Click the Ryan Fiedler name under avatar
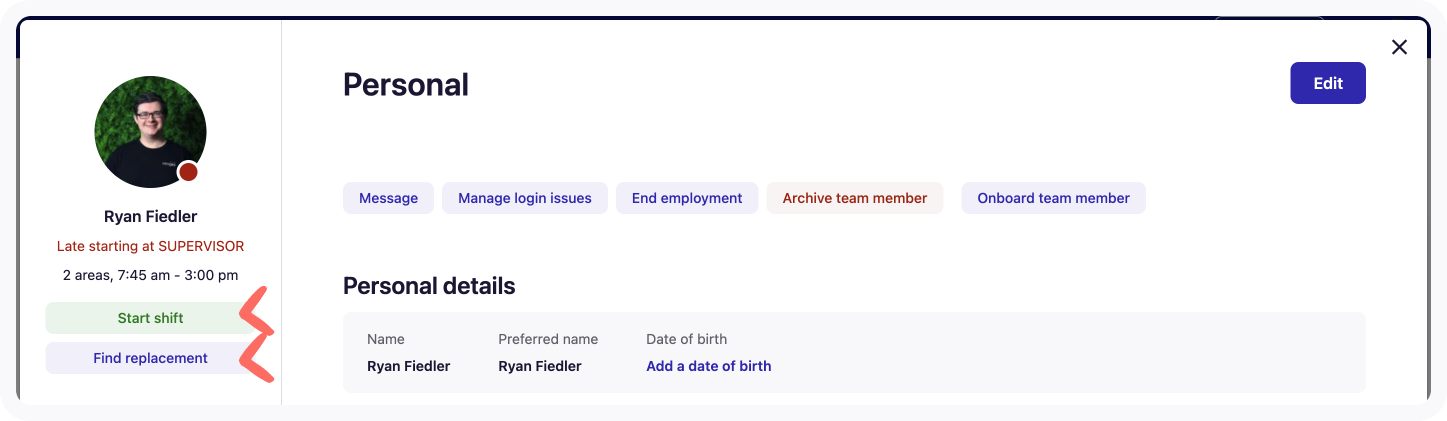1447x421 pixels. tap(150, 216)
